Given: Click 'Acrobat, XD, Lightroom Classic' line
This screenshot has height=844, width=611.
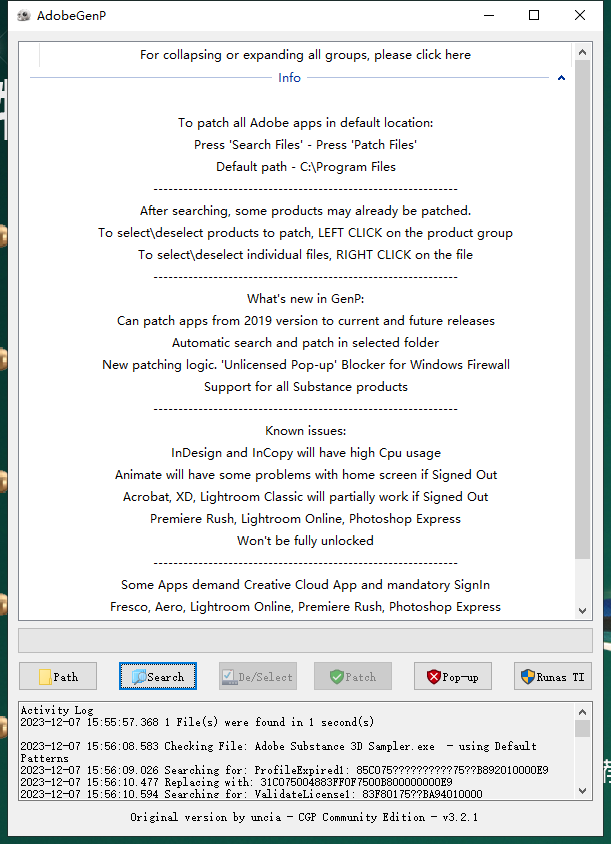Looking at the screenshot, I should coord(305,497).
